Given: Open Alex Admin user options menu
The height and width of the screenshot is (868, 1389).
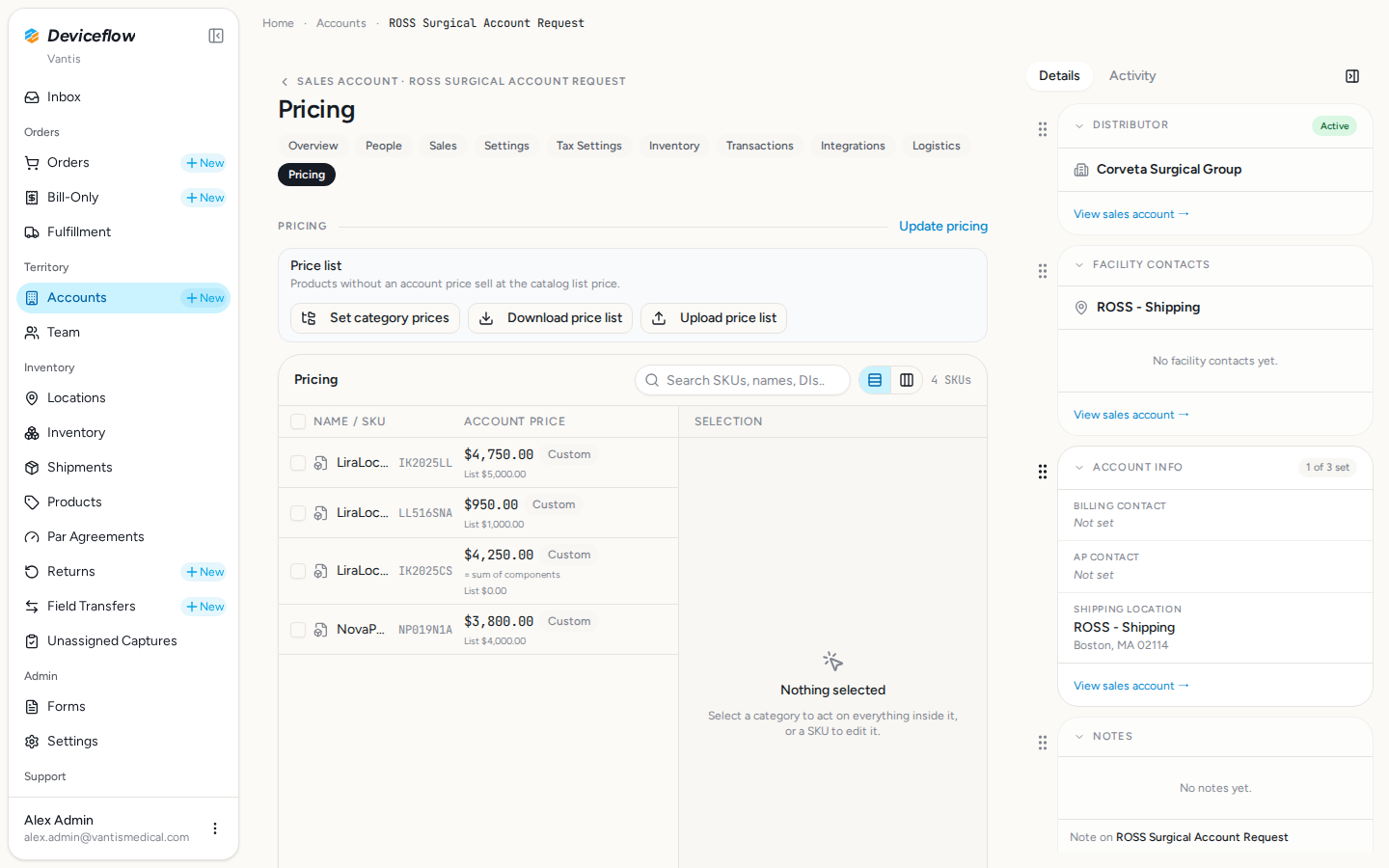Looking at the screenshot, I should tap(215, 828).
